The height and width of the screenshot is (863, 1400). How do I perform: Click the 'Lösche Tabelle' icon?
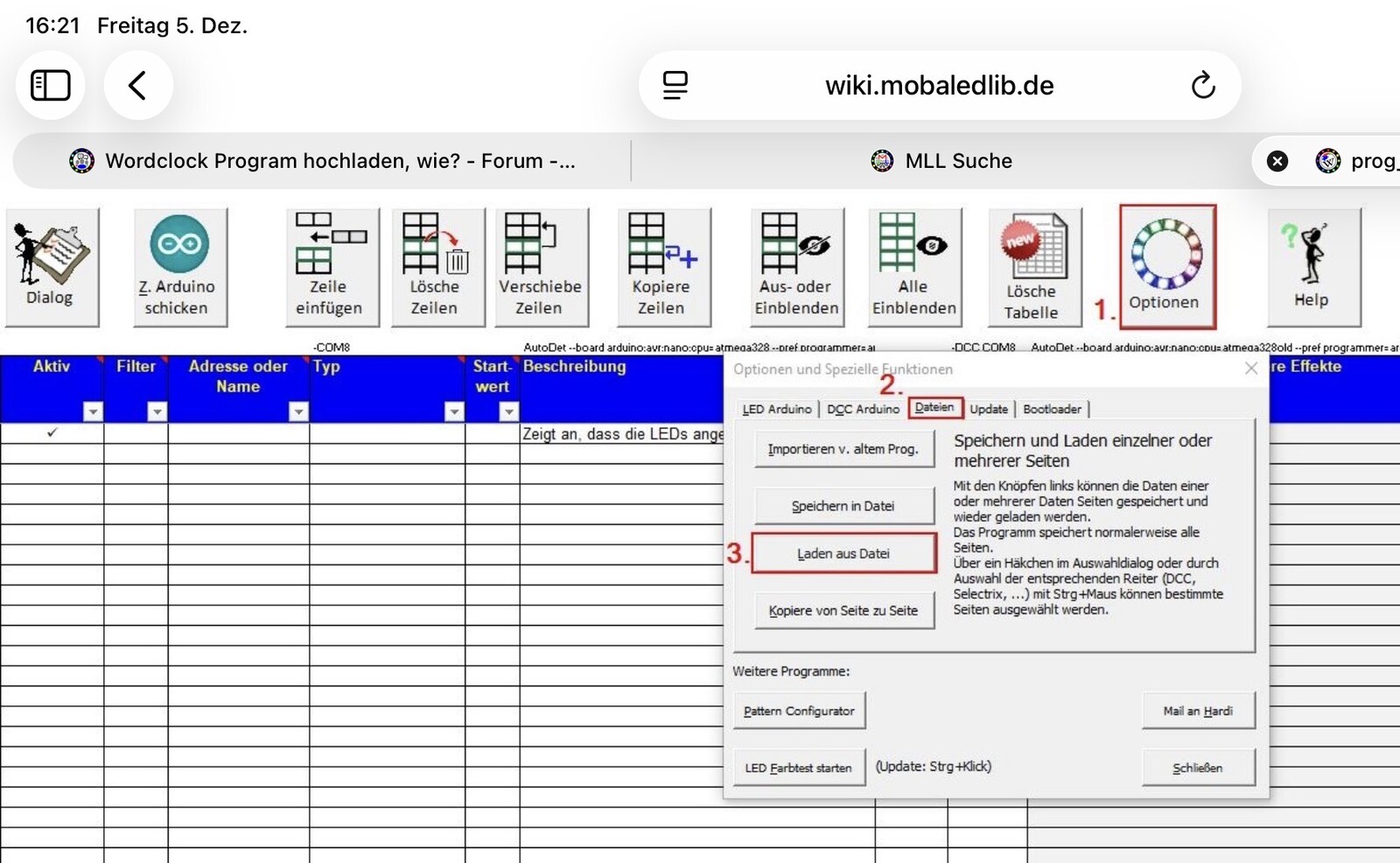(x=1033, y=267)
